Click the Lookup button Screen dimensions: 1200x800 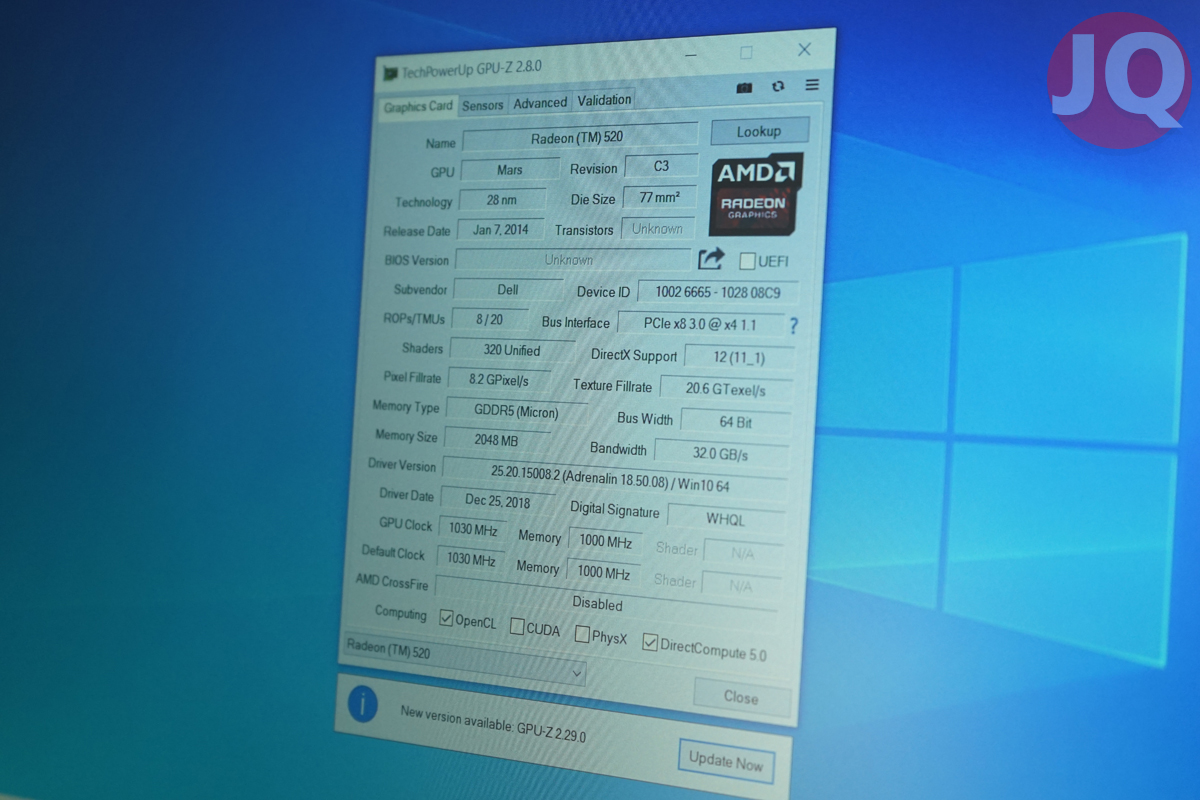(x=759, y=131)
